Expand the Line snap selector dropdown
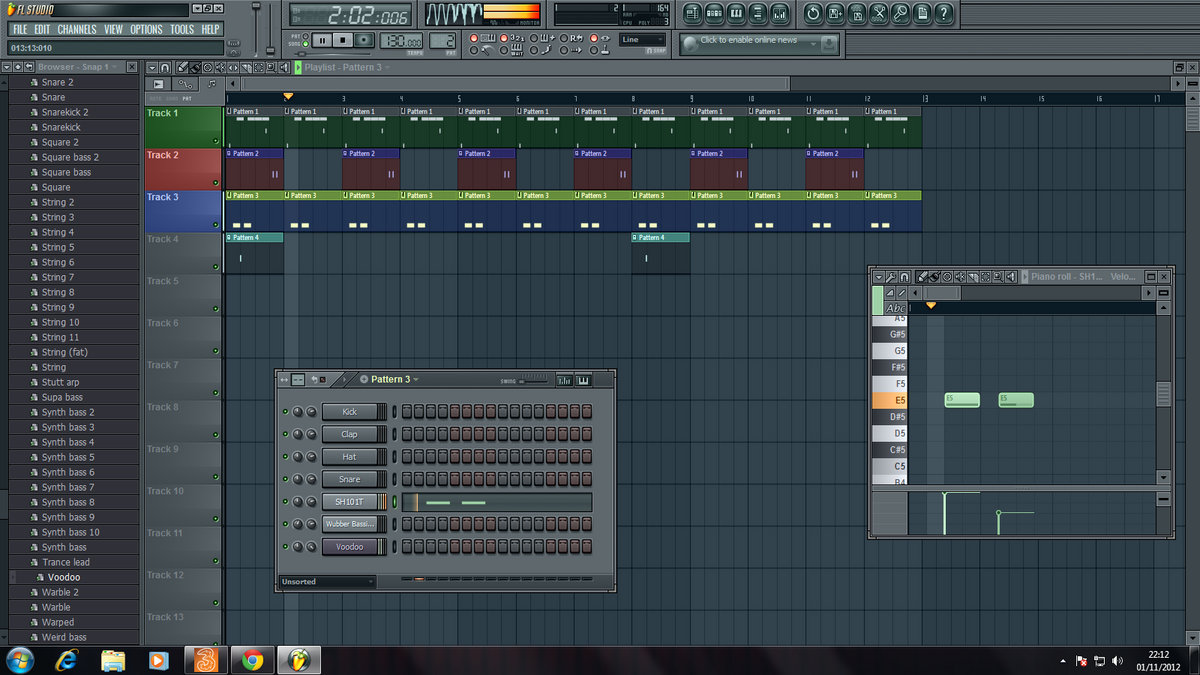Viewport: 1200px width, 675px height. pos(641,40)
